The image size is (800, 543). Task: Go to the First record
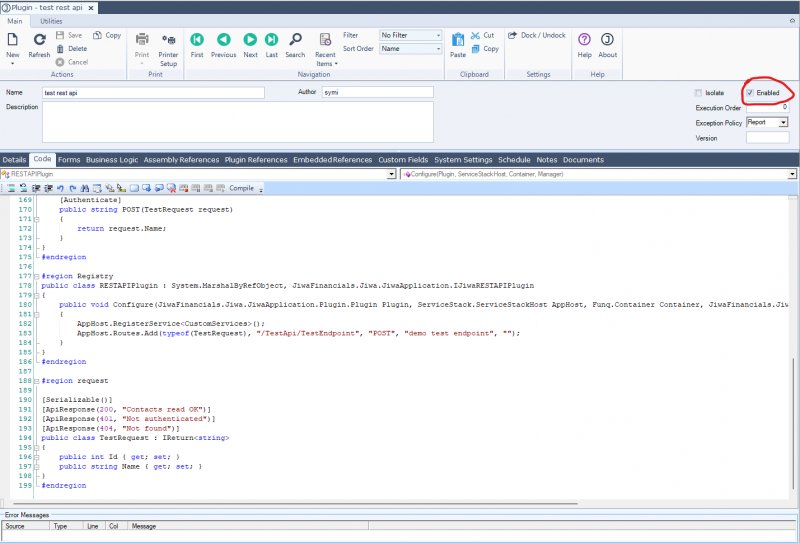(197, 39)
